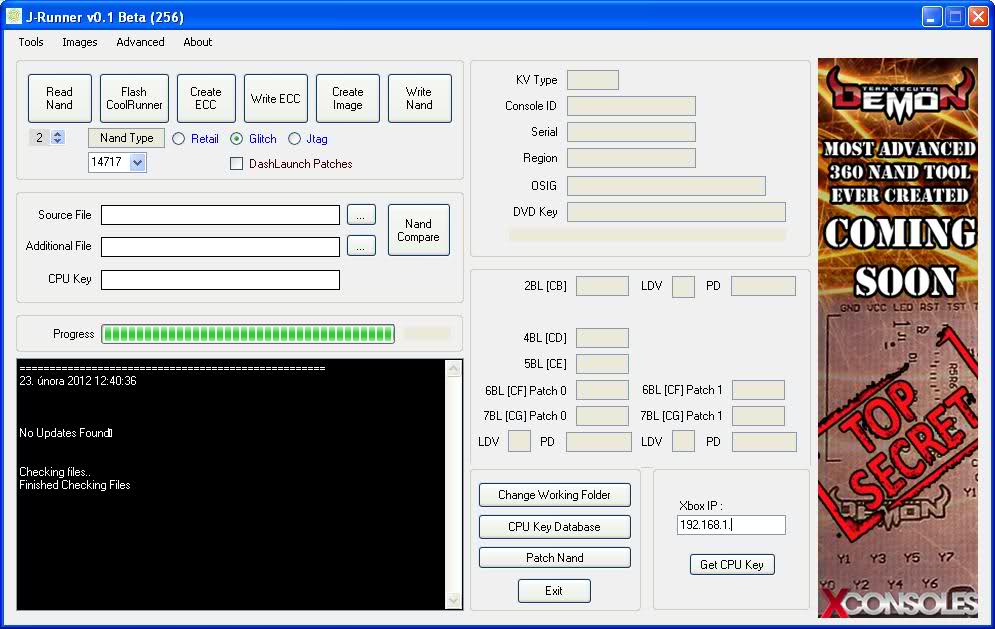Select the Retail radio option

(x=179, y=139)
